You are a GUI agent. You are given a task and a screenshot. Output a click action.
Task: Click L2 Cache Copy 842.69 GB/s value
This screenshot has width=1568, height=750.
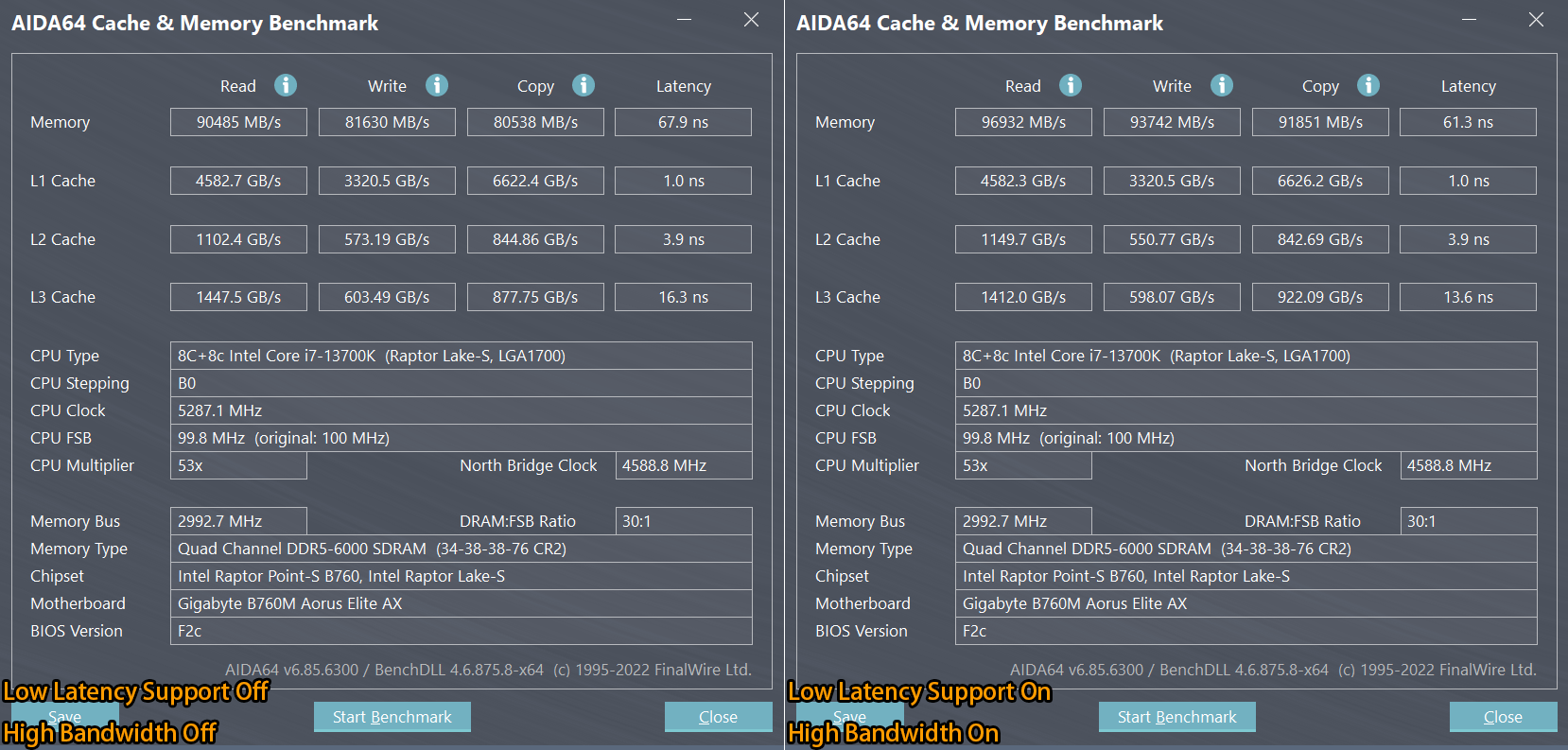point(1320,239)
